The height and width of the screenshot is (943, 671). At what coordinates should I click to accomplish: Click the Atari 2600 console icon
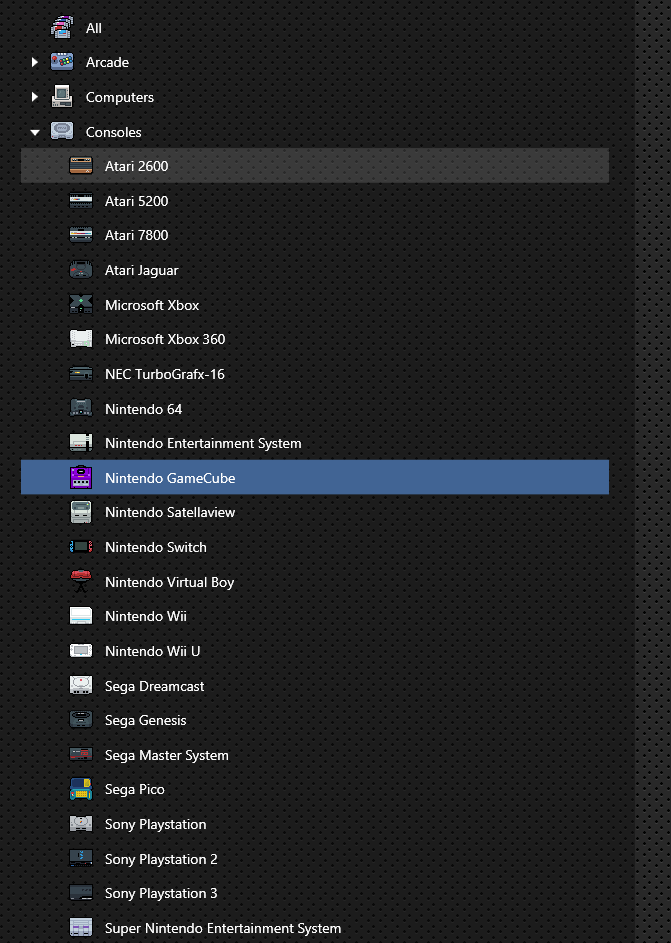click(x=81, y=165)
